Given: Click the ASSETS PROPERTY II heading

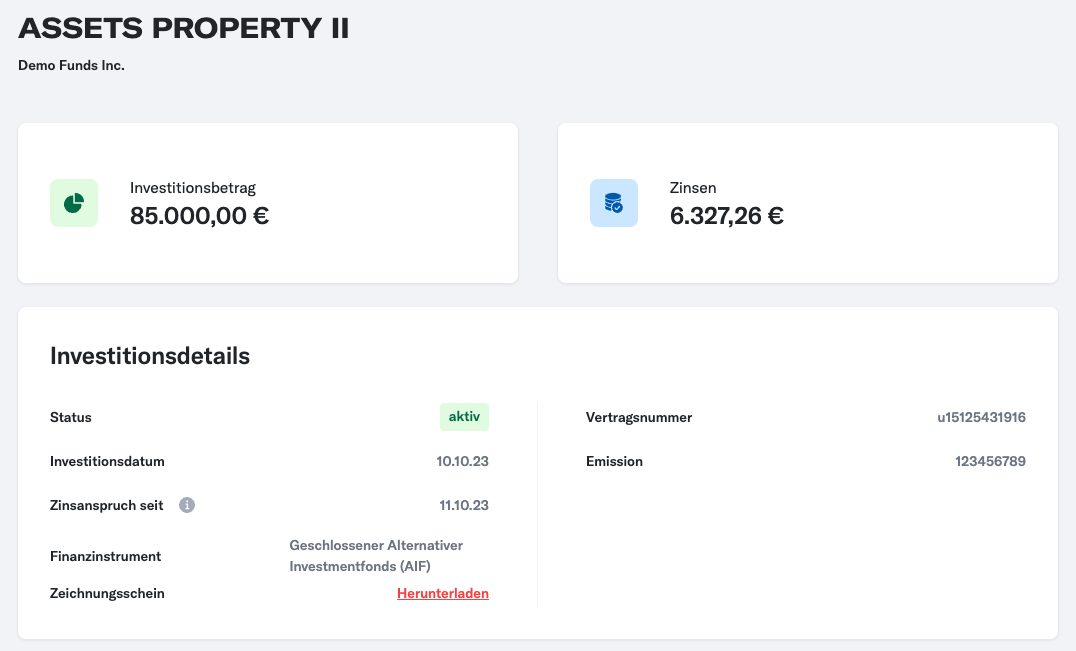Looking at the screenshot, I should tap(184, 28).
